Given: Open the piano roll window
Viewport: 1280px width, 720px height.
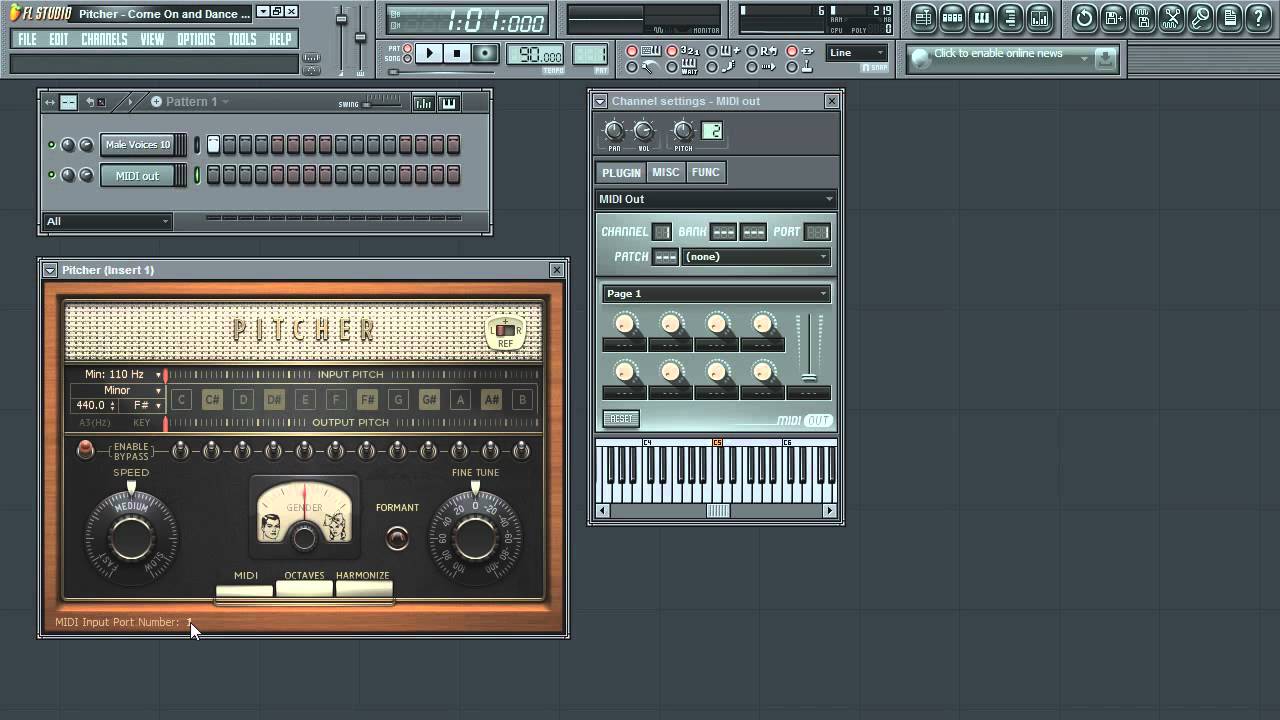Looking at the screenshot, I should pos(981,17).
